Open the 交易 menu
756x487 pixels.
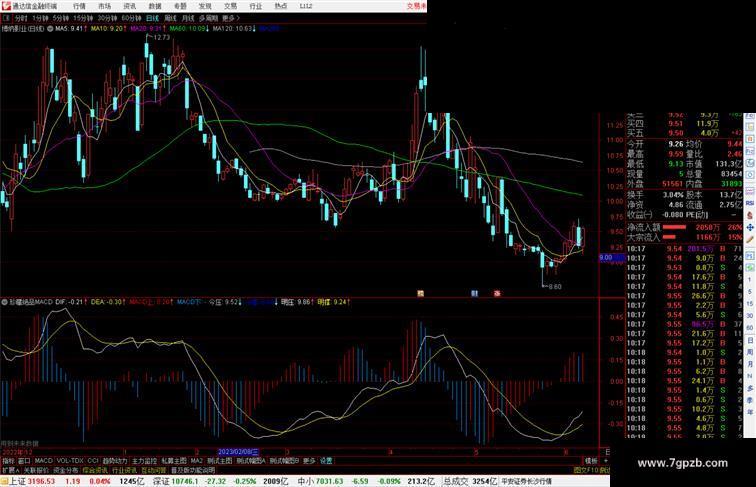point(230,6)
